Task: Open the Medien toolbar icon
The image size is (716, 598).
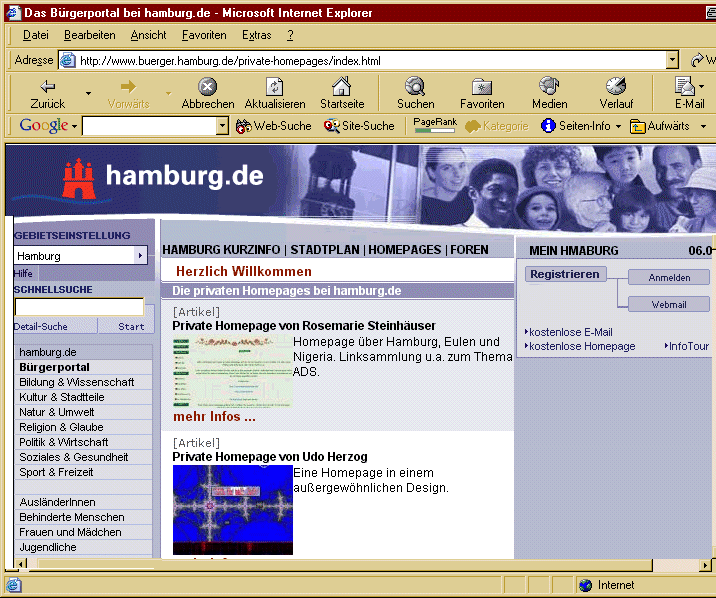Action: [549, 87]
